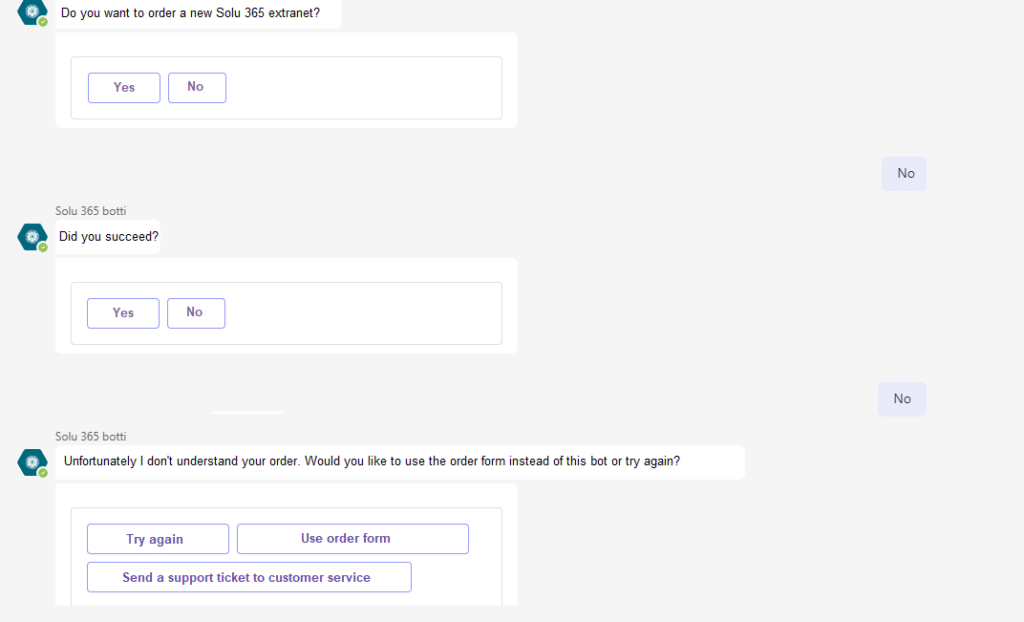This screenshot has width=1024, height=622.
Task: Choose the Try again option
Action: [x=157, y=538]
